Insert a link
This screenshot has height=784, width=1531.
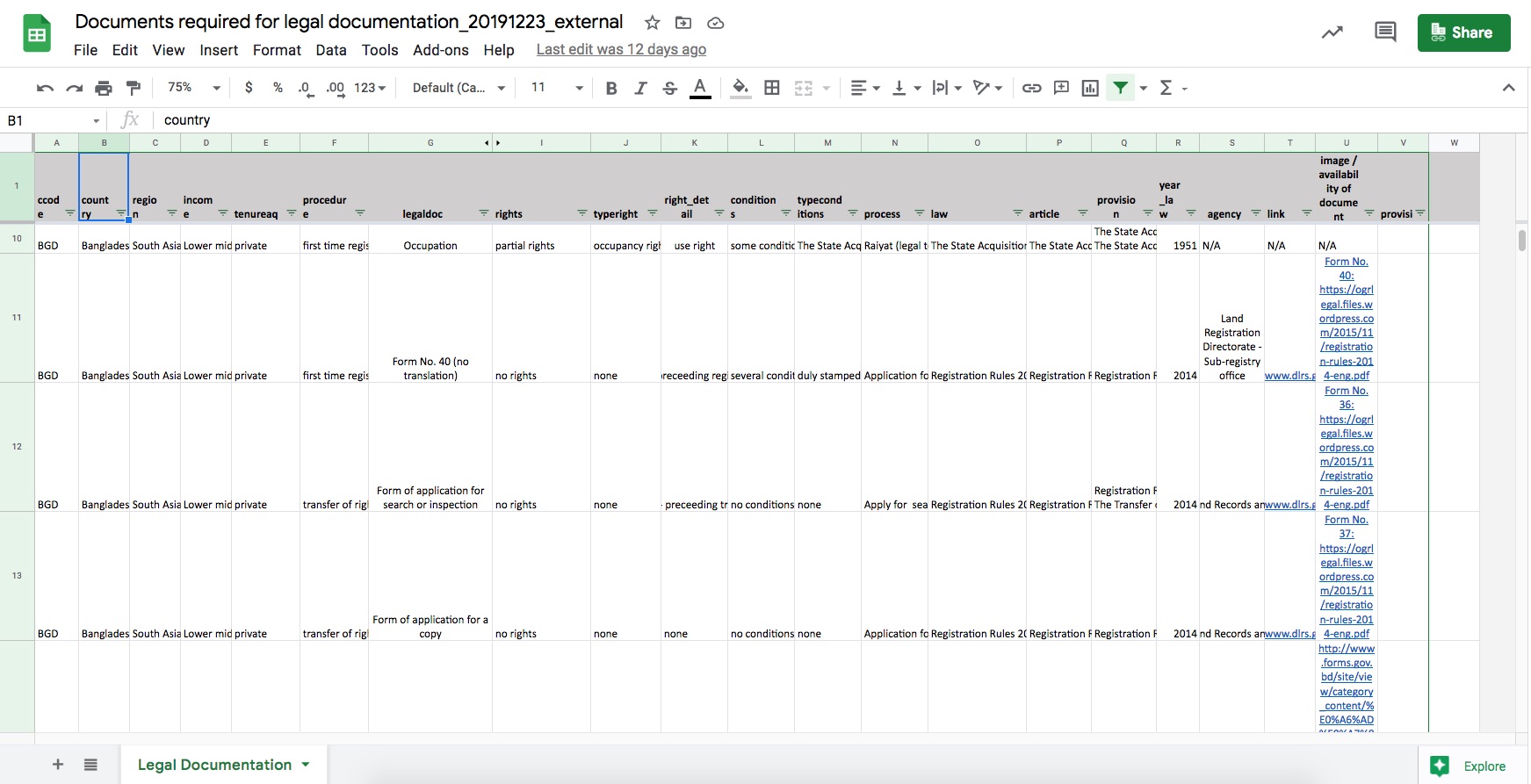(1032, 88)
